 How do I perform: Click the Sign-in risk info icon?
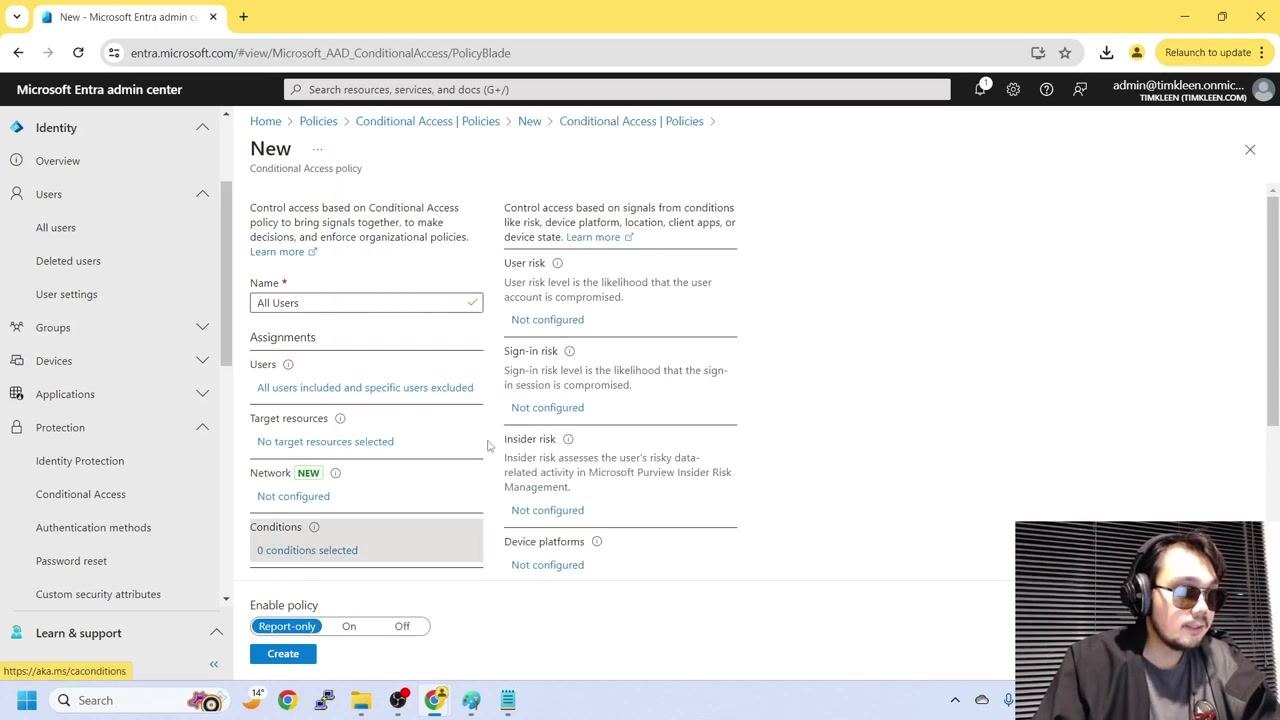pos(570,351)
